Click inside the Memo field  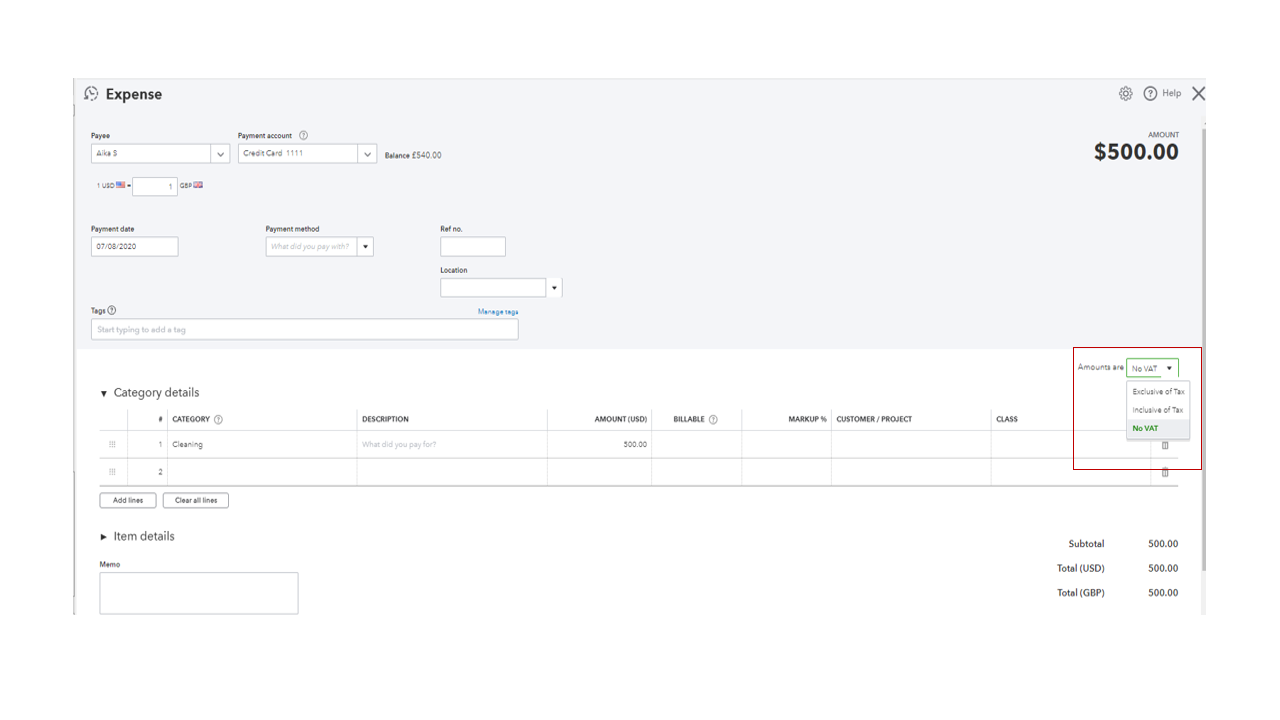coord(198,592)
